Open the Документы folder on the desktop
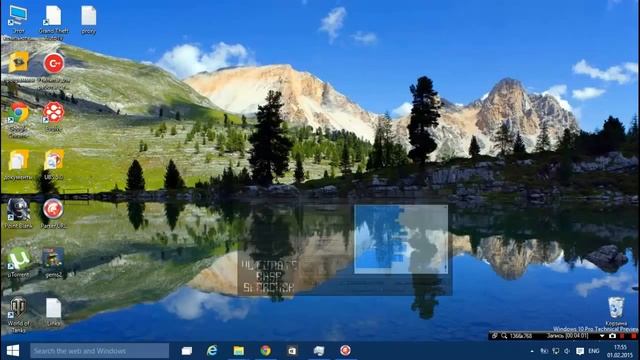The height and width of the screenshot is (360, 640). click(x=18, y=165)
